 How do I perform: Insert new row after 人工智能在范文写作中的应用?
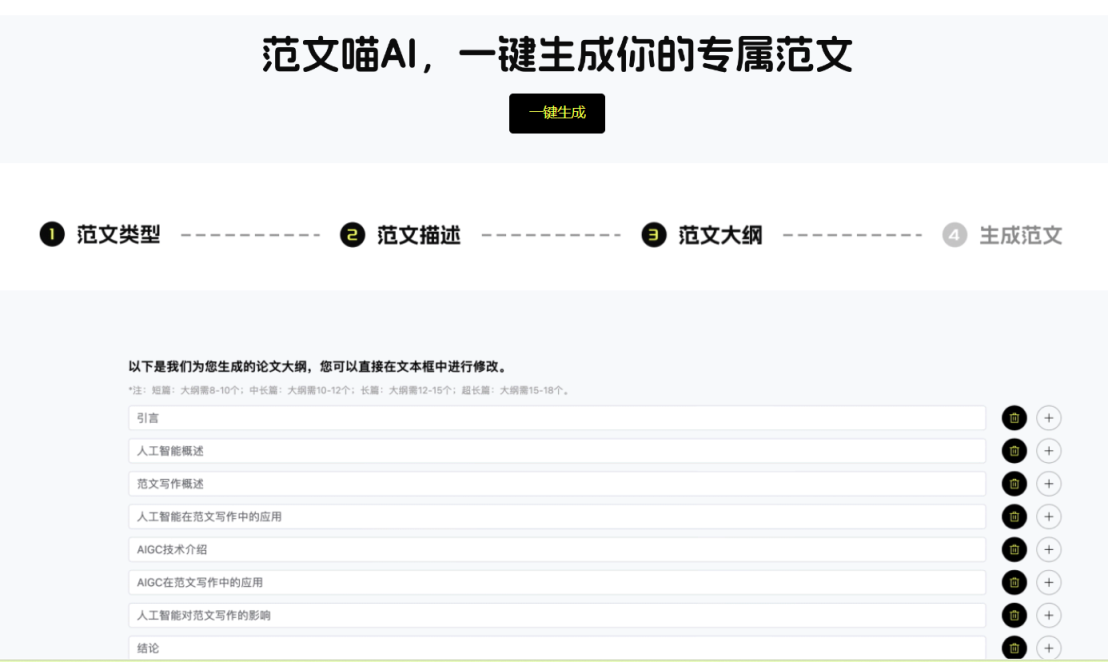click(1048, 516)
